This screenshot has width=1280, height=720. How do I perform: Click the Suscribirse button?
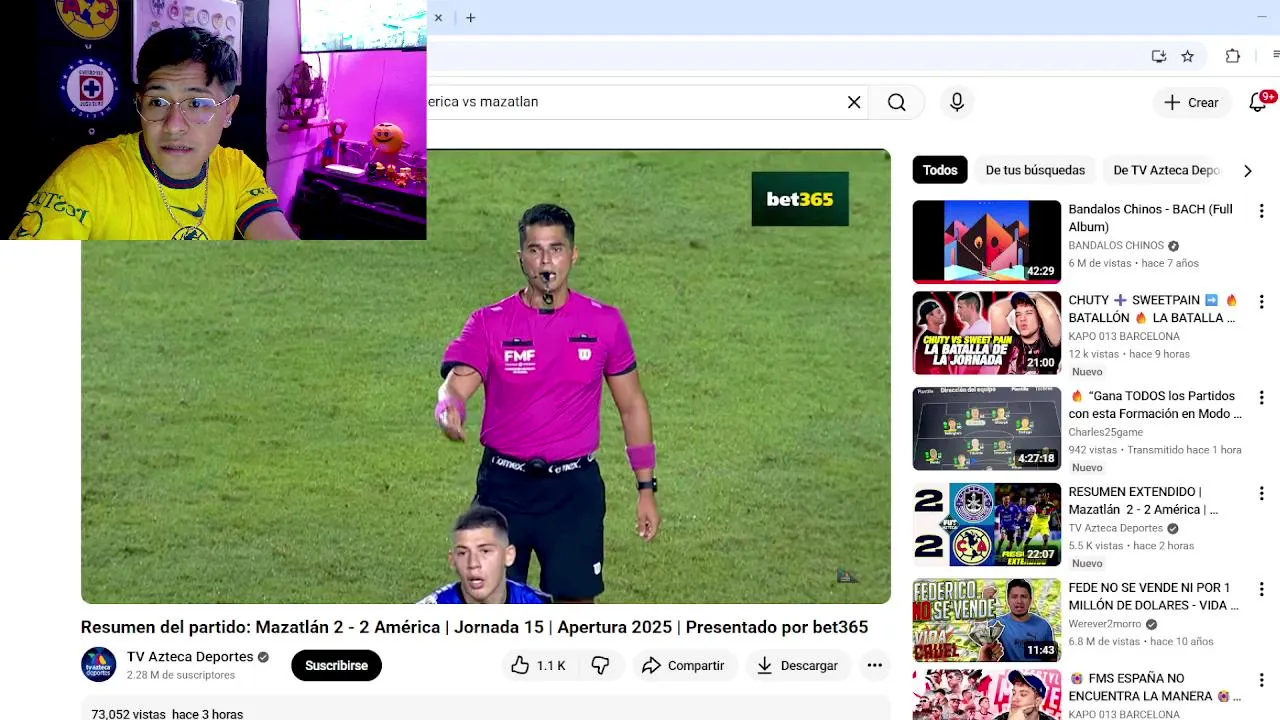pyautogui.click(x=336, y=665)
